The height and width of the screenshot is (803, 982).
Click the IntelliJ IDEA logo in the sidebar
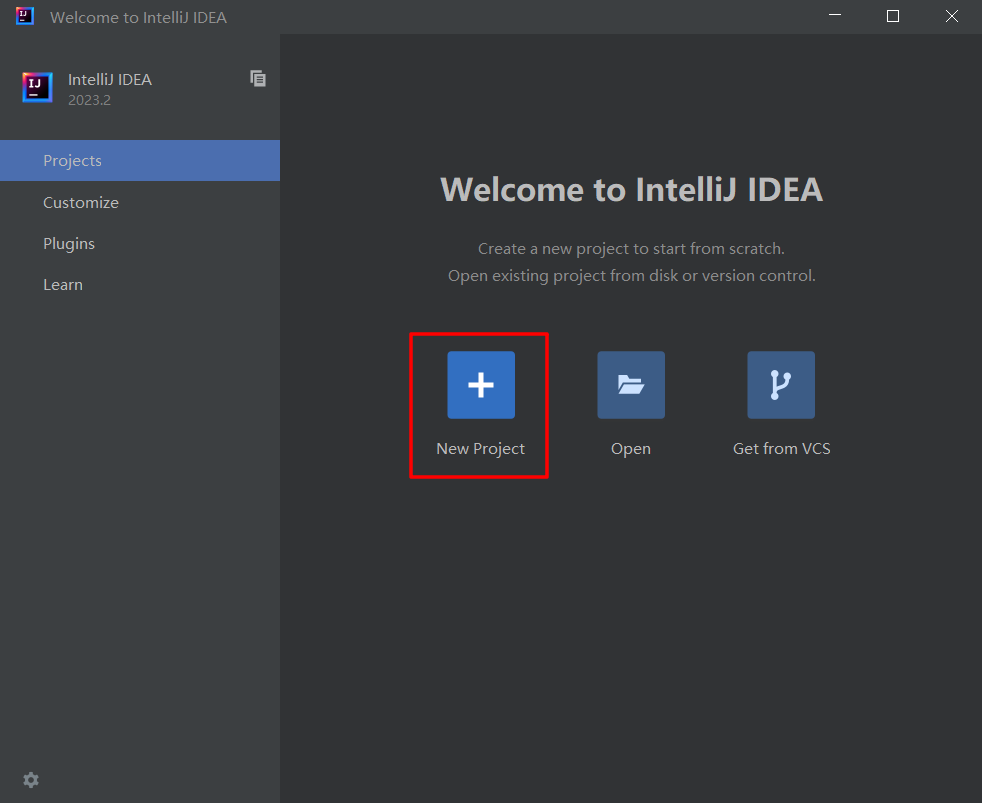click(38, 86)
